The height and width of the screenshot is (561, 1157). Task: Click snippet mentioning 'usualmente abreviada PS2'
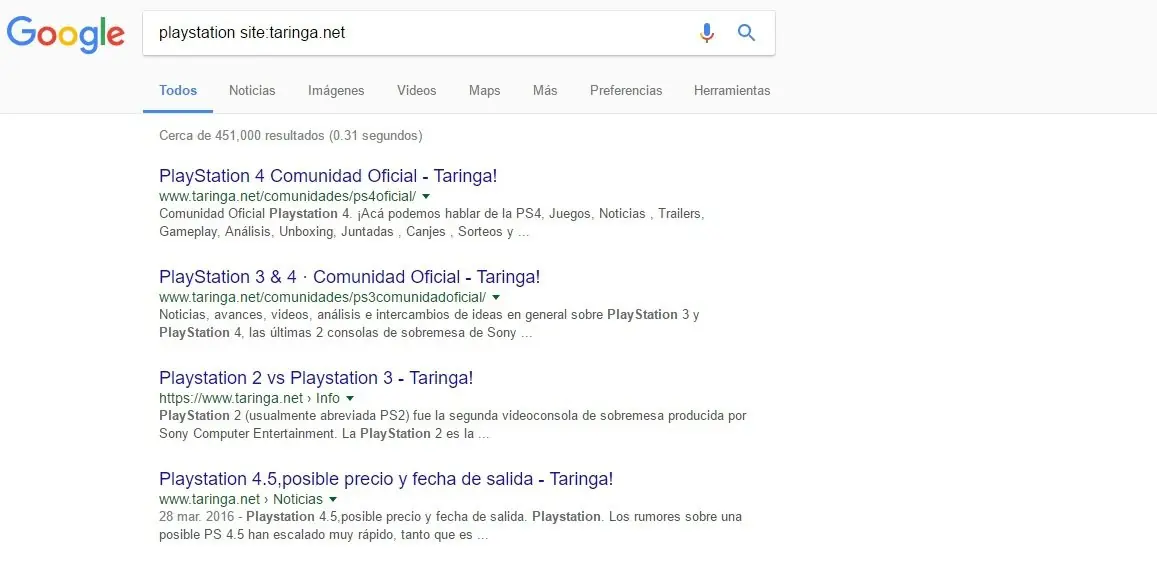tap(453, 424)
